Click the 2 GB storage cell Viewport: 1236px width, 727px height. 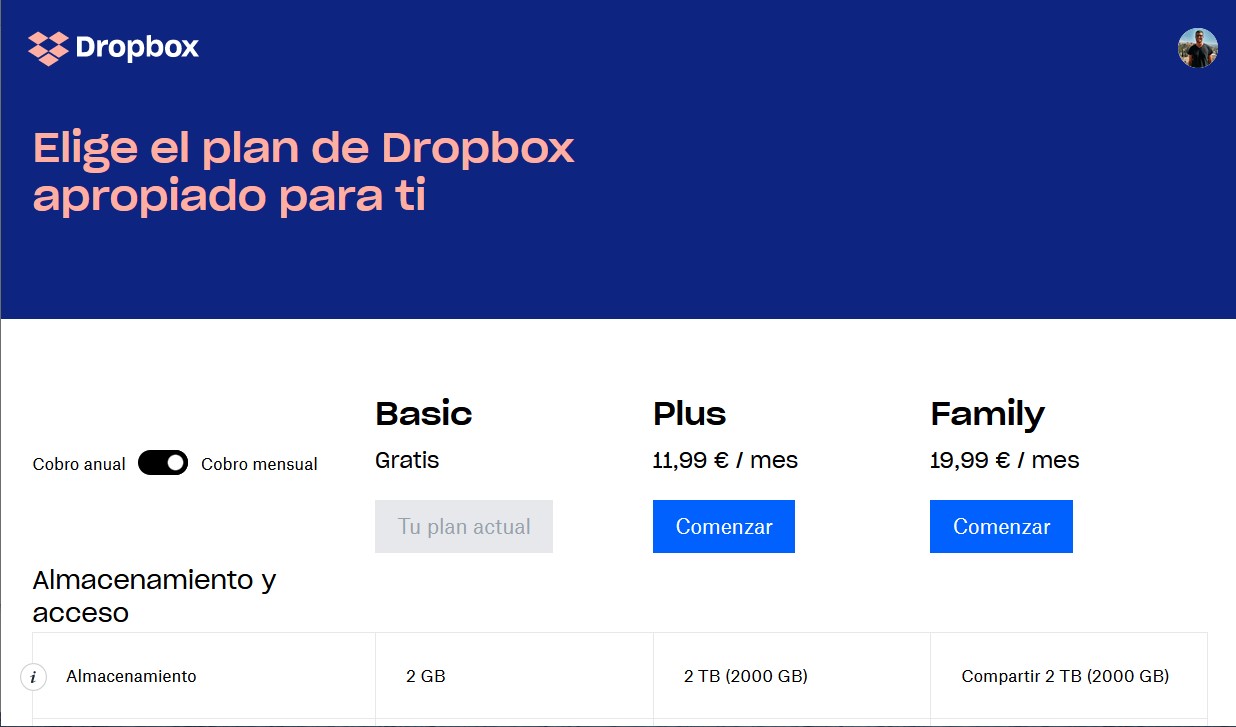pos(426,676)
